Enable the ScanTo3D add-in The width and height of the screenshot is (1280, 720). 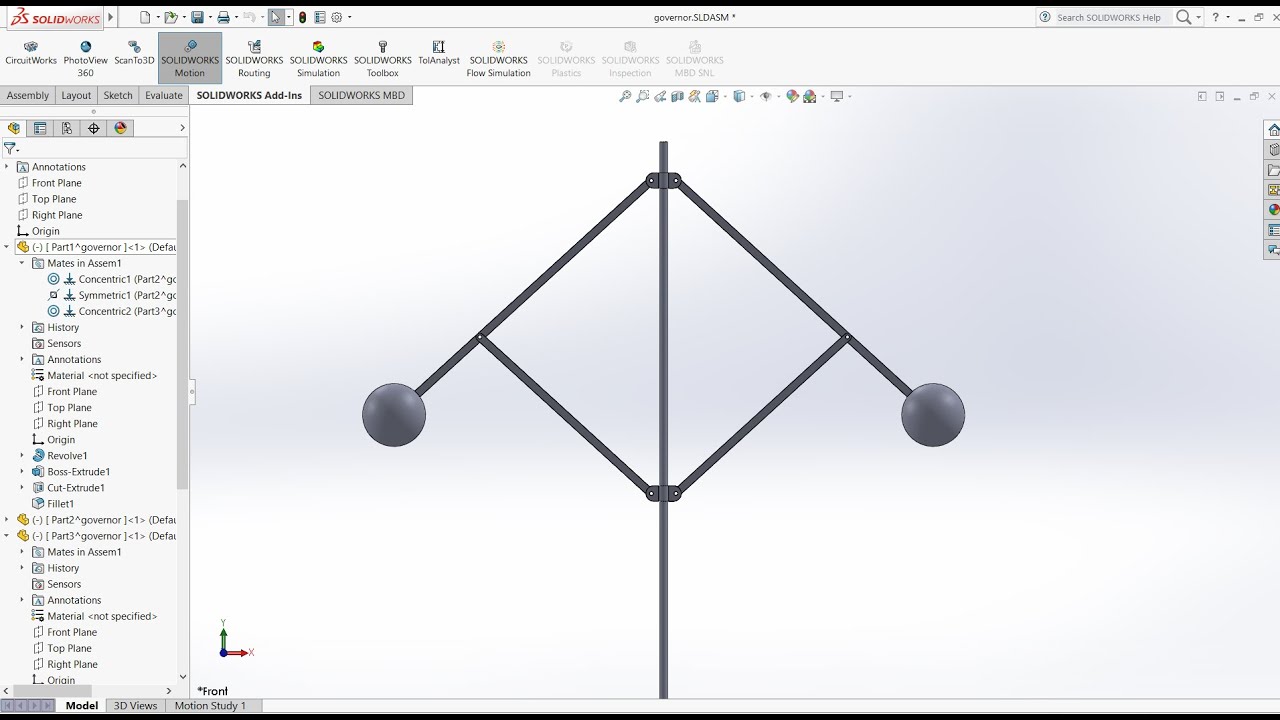tap(134, 54)
